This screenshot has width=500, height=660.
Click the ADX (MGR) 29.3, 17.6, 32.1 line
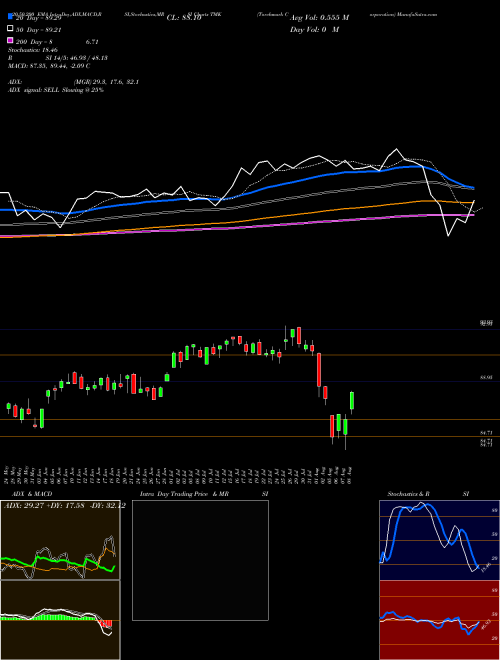tap(74, 82)
